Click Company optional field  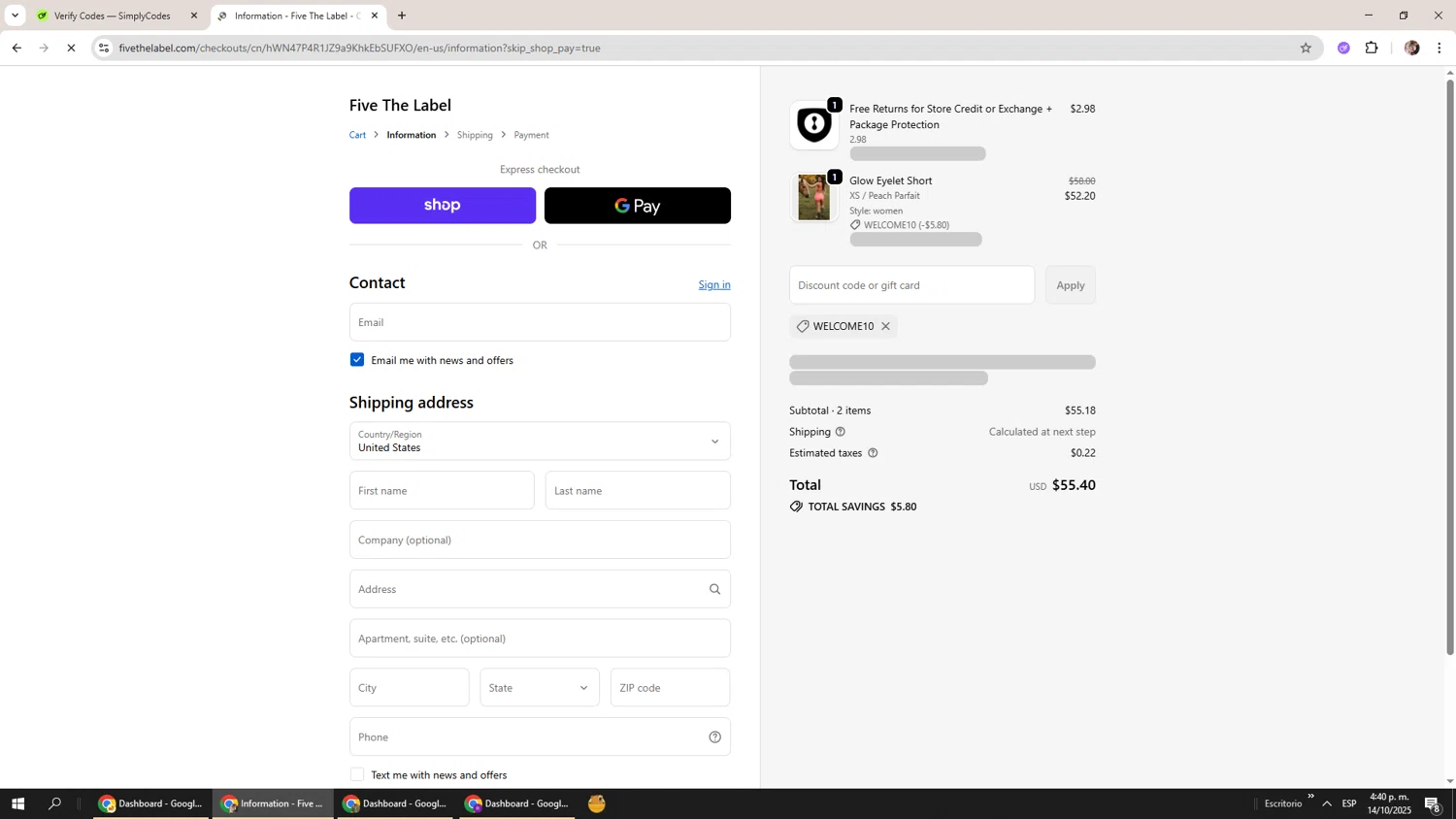540,540
